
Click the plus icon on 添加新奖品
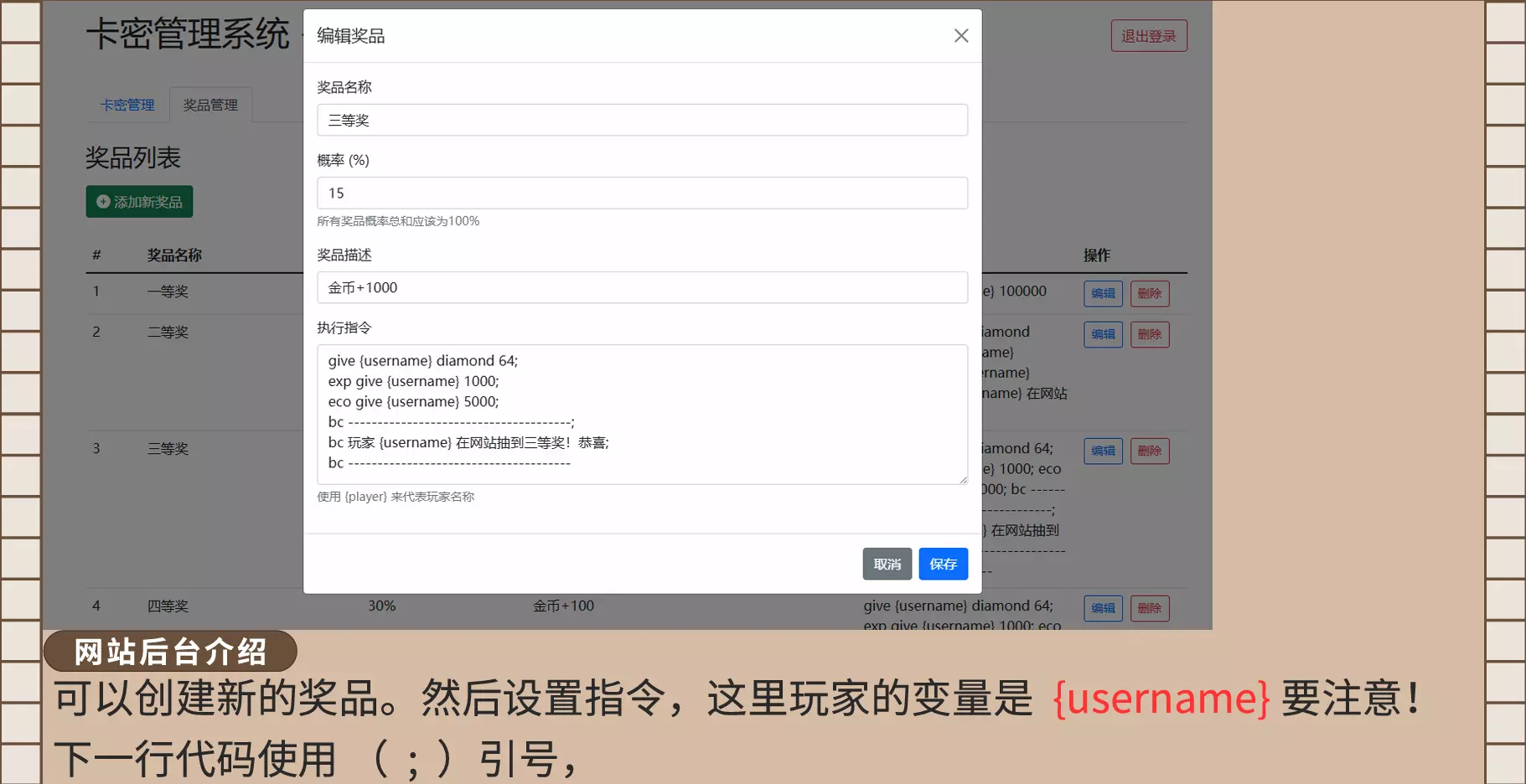(103, 202)
